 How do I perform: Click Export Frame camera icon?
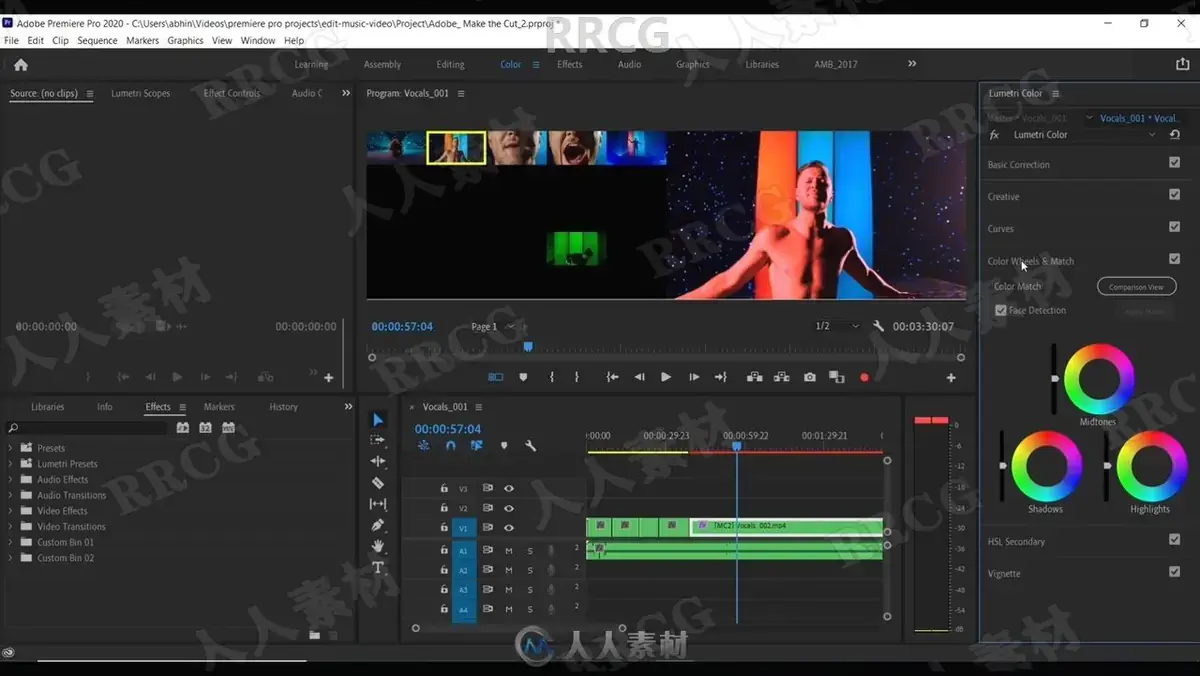(809, 377)
